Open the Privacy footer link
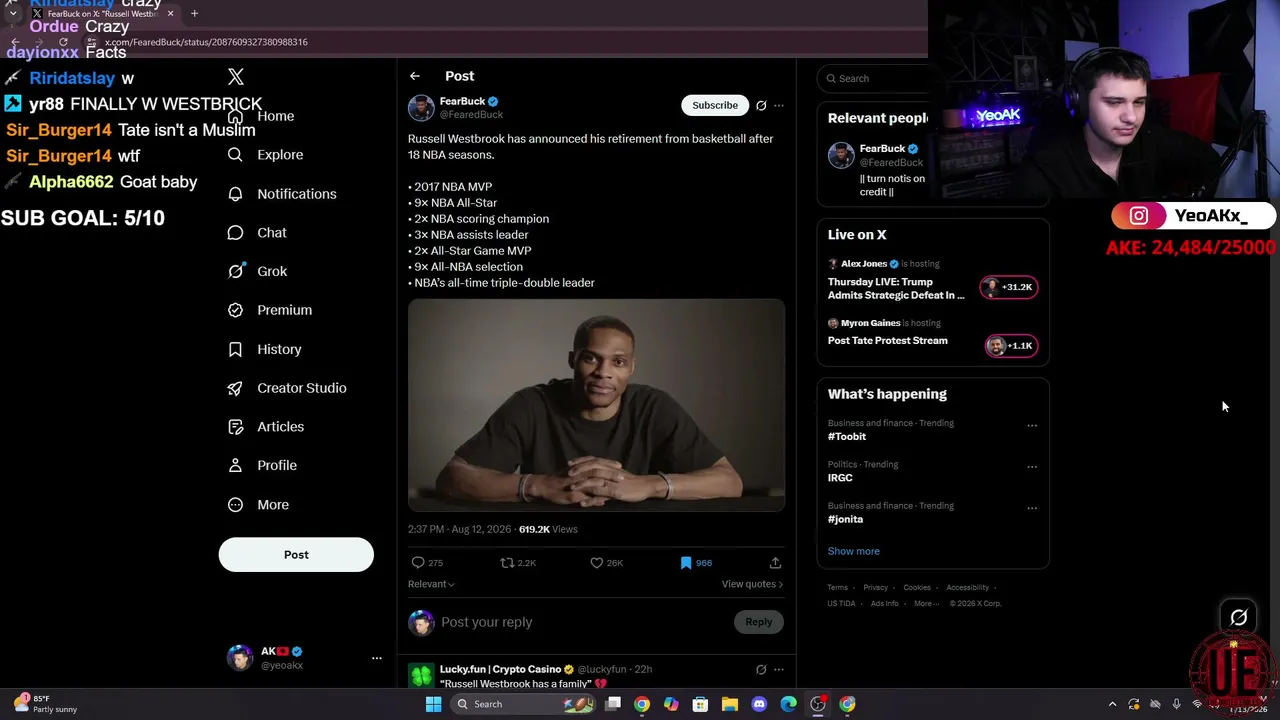 (x=875, y=588)
